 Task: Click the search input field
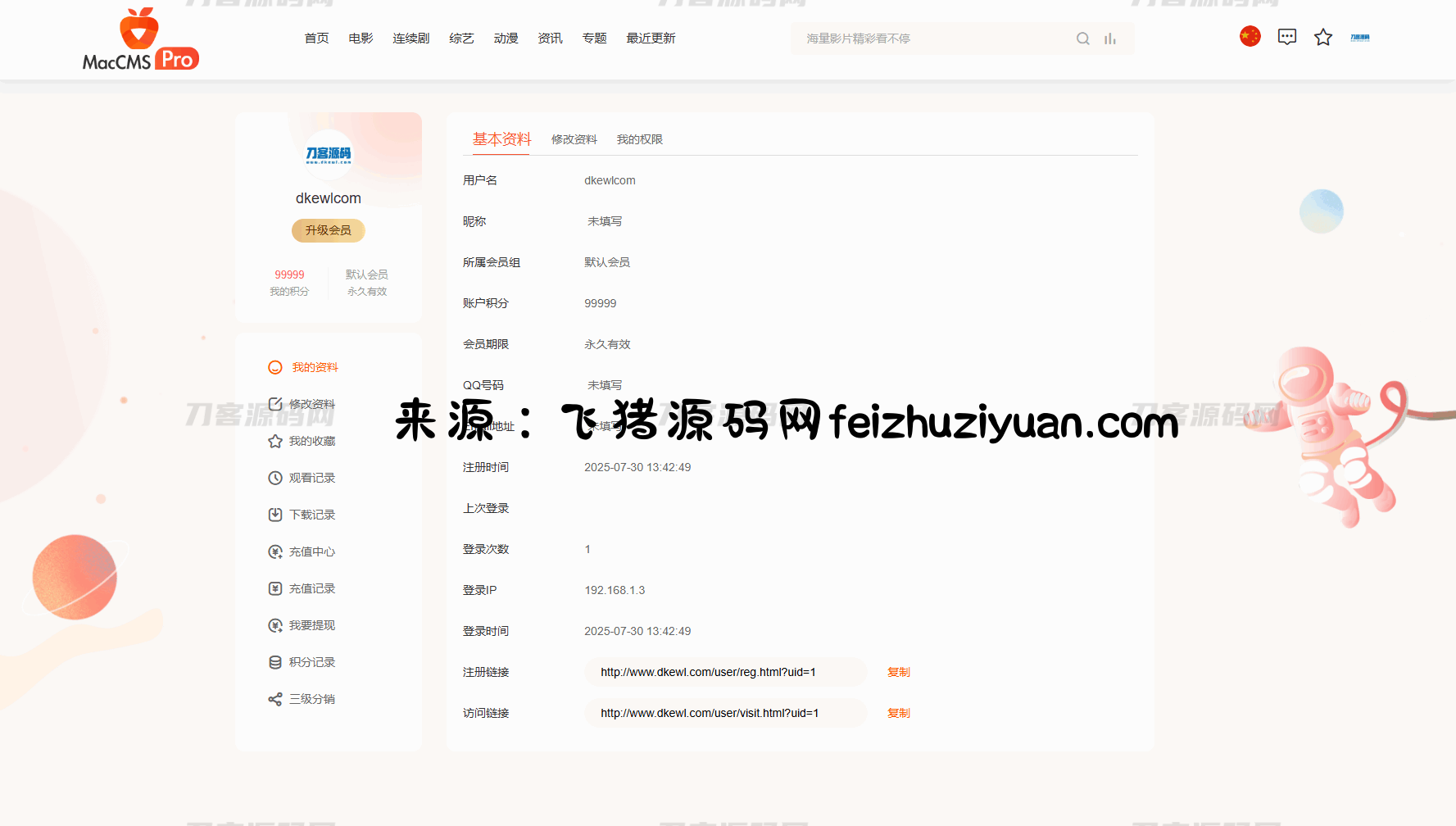(x=934, y=39)
